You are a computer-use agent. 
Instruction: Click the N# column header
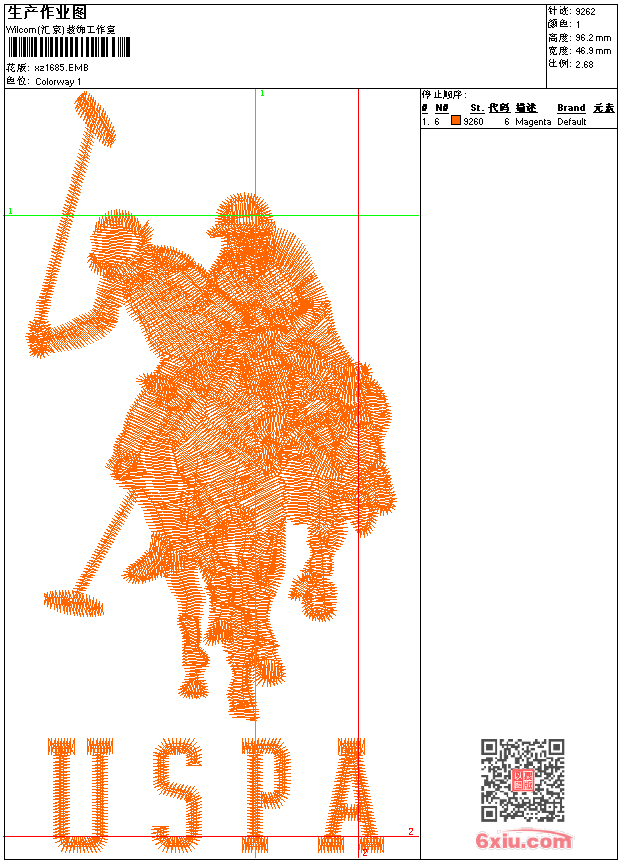pyautogui.click(x=442, y=108)
